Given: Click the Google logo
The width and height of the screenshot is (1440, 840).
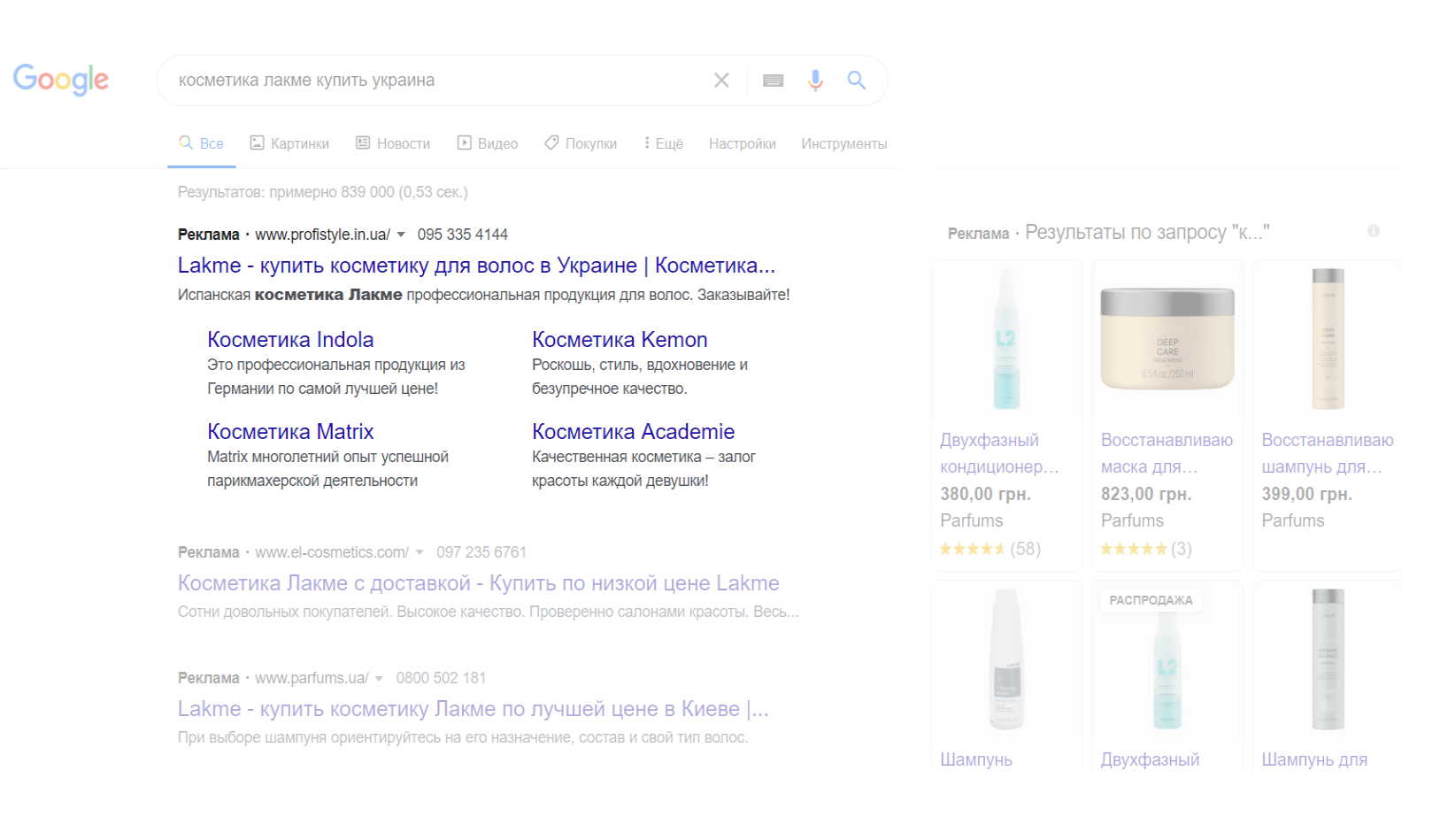Looking at the screenshot, I should [x=60, y=80].
